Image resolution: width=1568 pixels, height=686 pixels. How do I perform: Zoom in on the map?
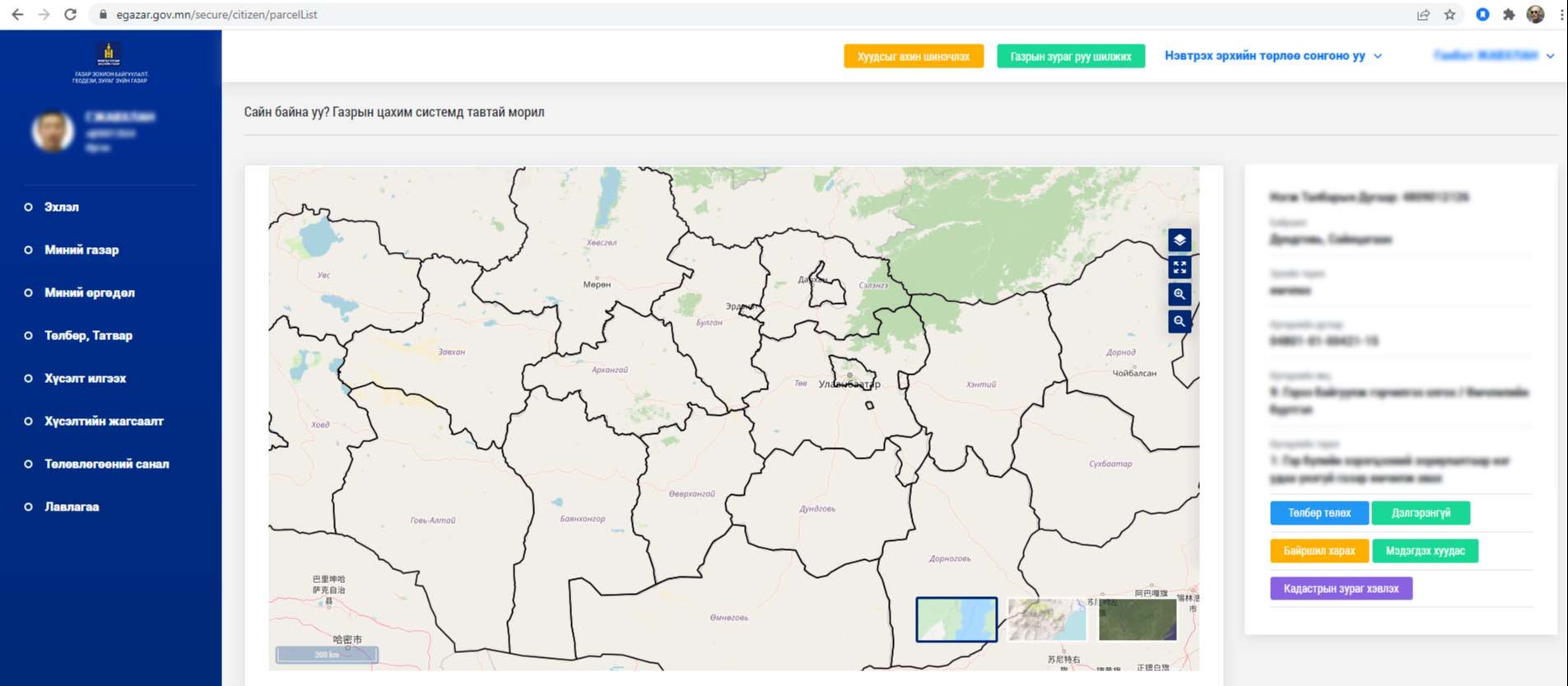click(1179, 294)
